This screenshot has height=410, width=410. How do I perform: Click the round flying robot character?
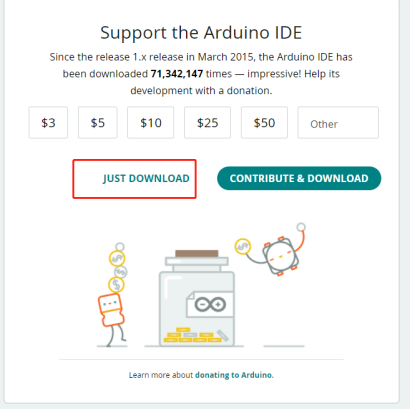280,256
